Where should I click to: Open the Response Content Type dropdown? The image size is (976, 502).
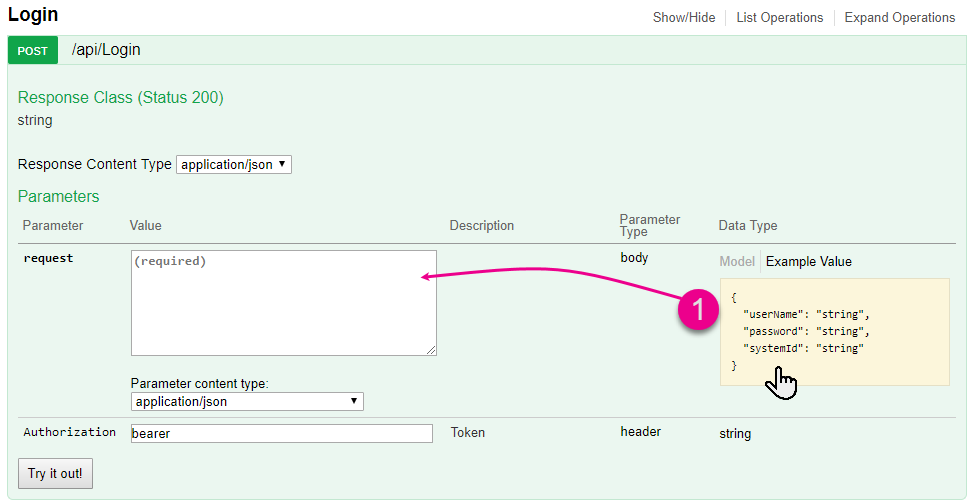pos(234,164)
